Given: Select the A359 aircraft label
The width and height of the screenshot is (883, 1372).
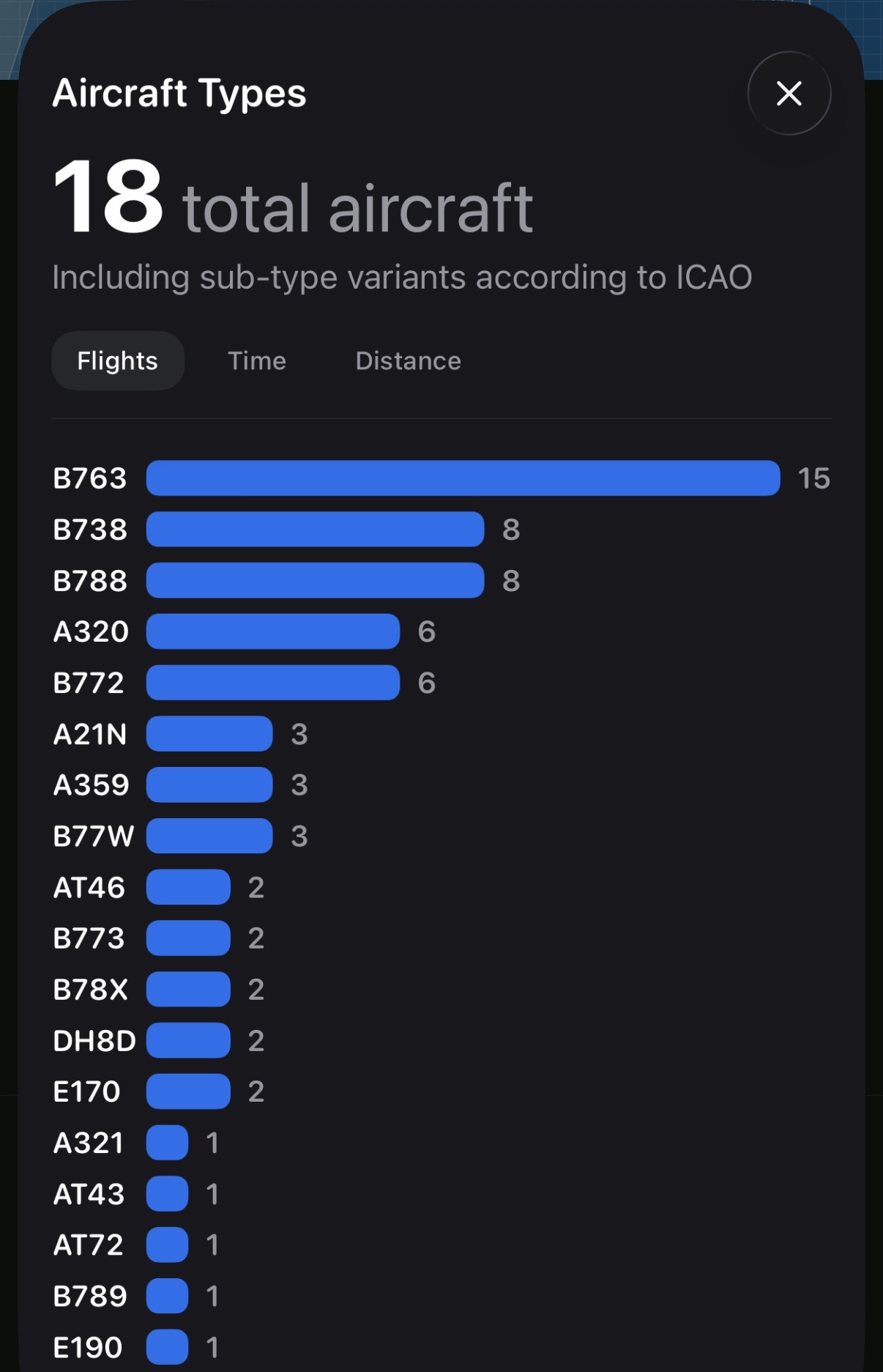Looking at the screenshot, I should [89, 785].
